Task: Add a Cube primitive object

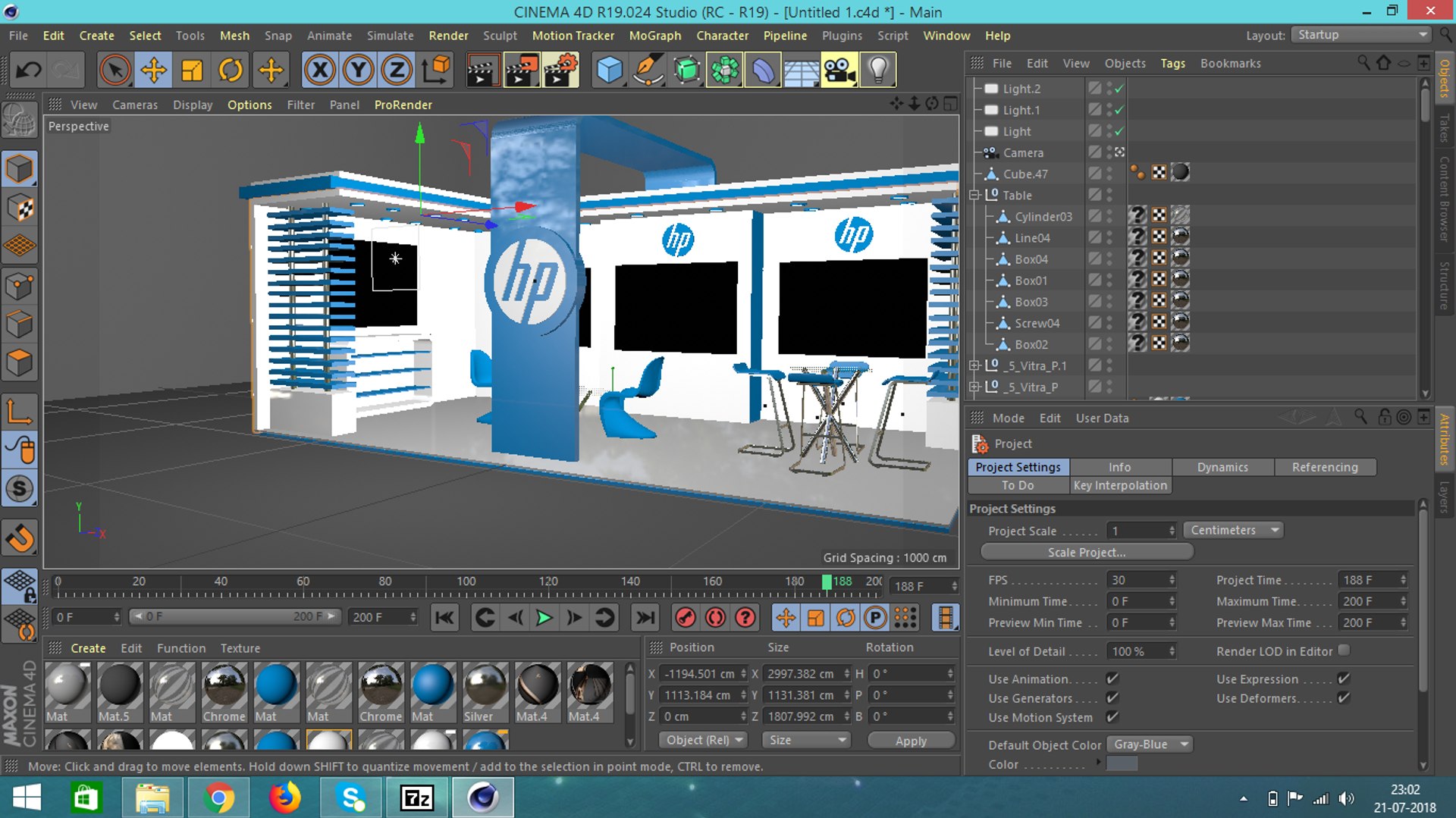Action: (x=610, y=70)
